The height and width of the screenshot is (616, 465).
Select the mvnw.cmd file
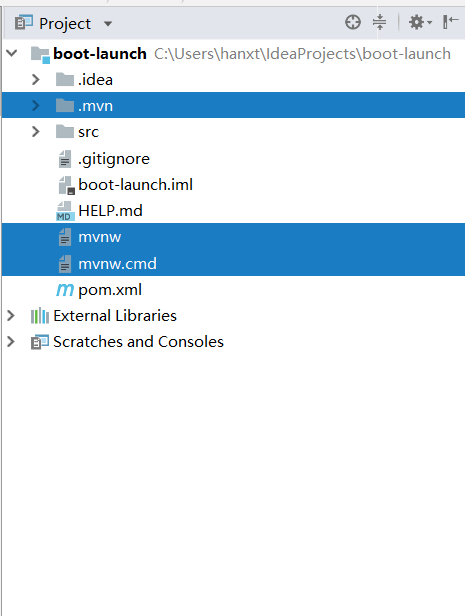pos(233,263)
